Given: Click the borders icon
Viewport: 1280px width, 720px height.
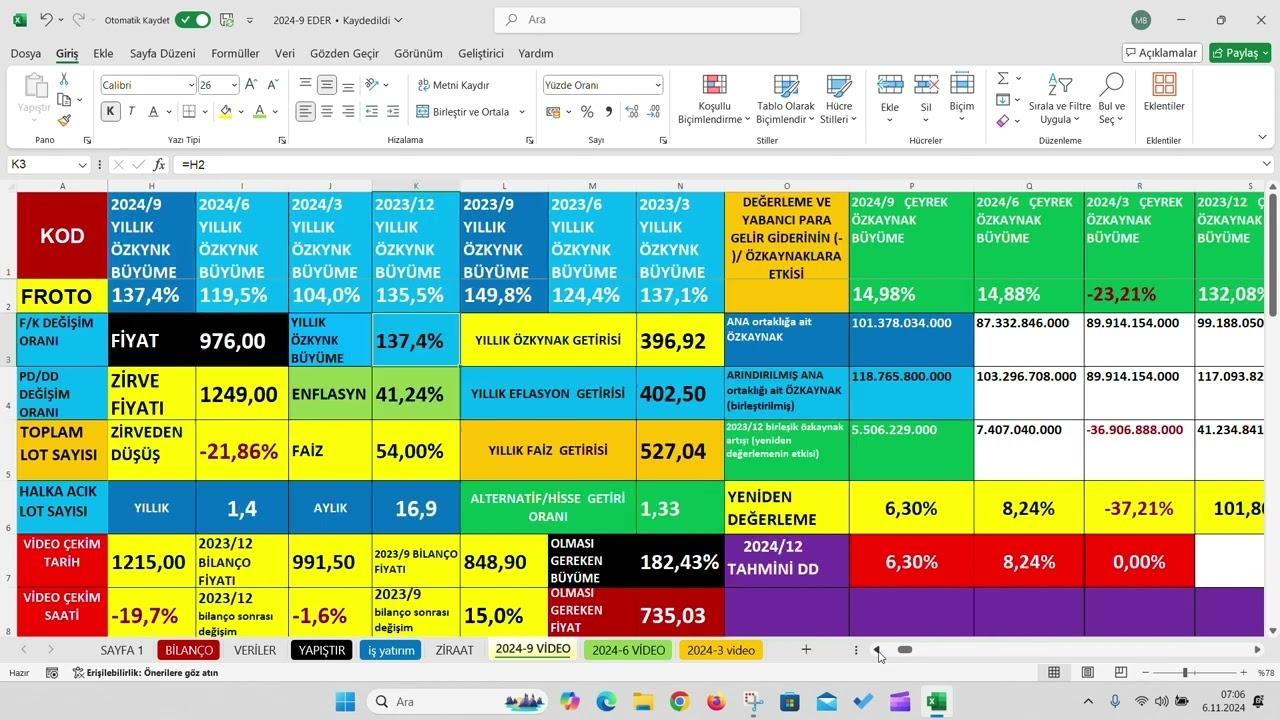Looking at the screenshot, I should (x=187, y=112).
